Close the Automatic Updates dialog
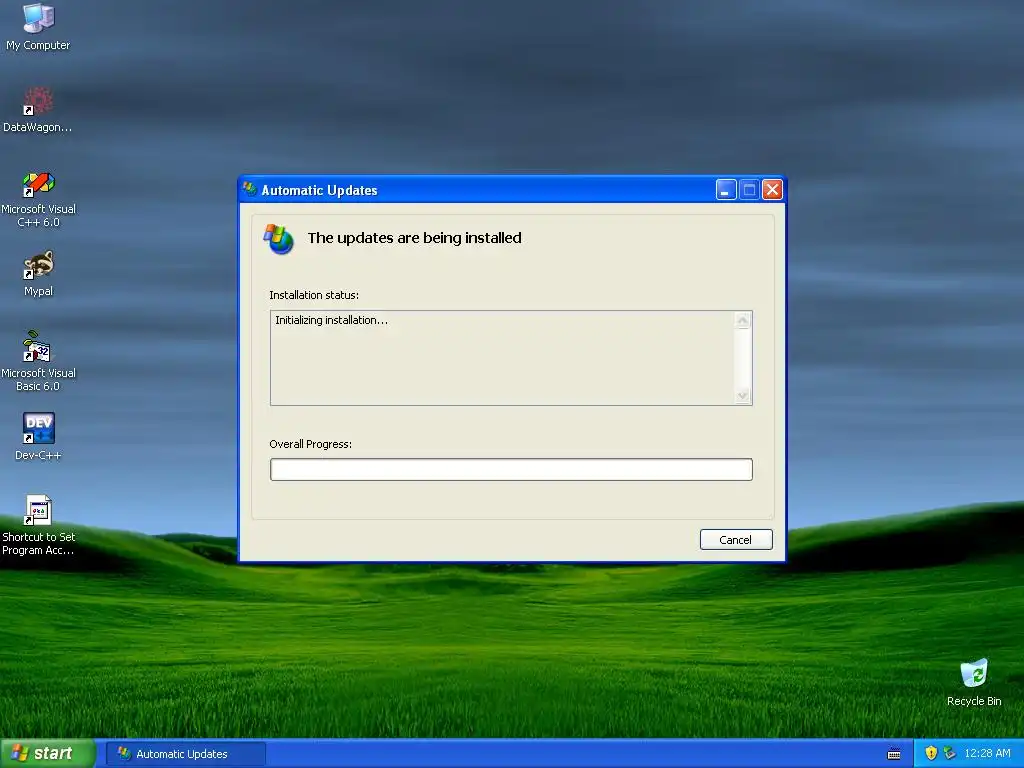The image size is (1024, 768). point(772,189)
